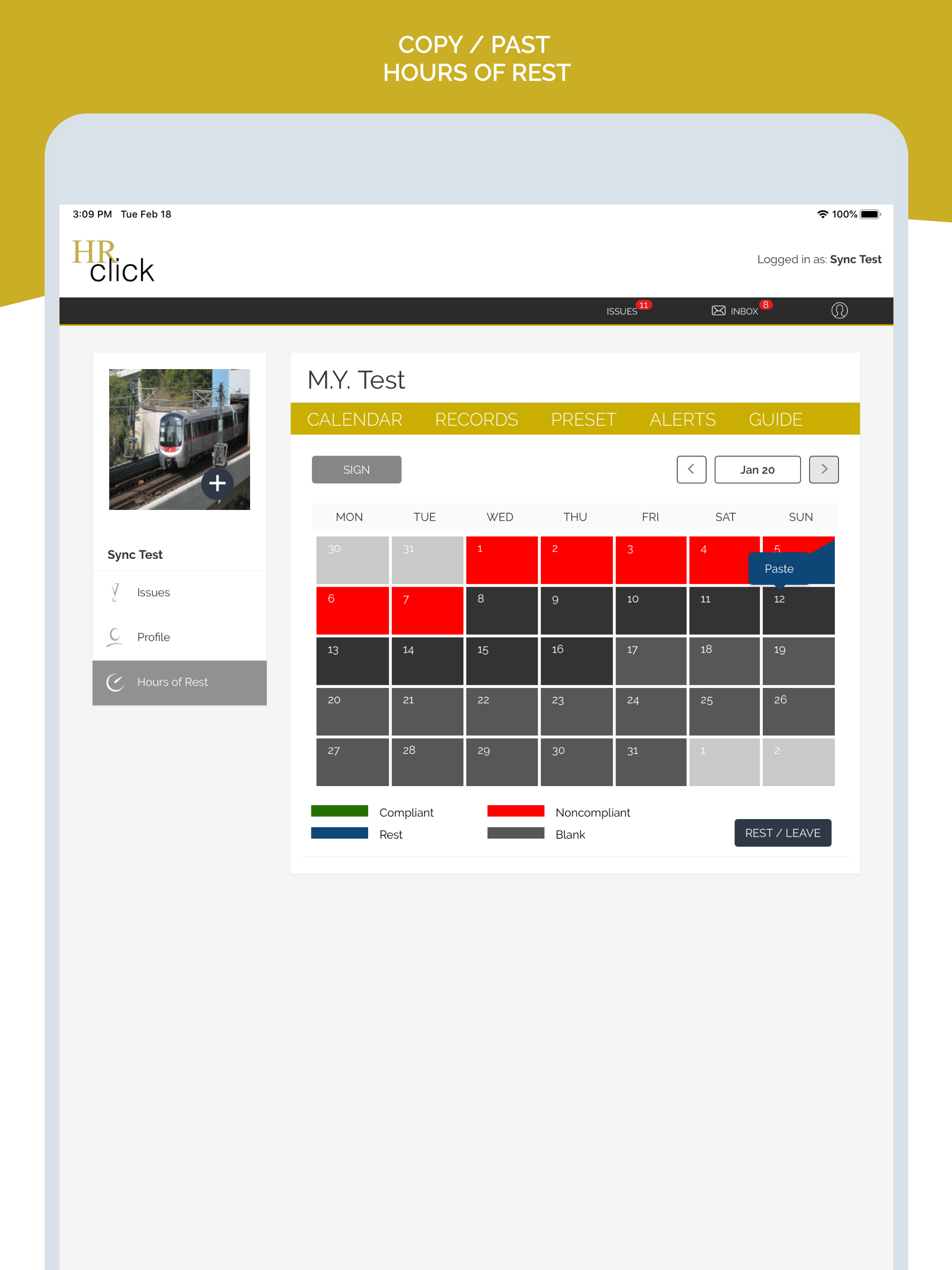Select day 30 in January's last week

576,762
